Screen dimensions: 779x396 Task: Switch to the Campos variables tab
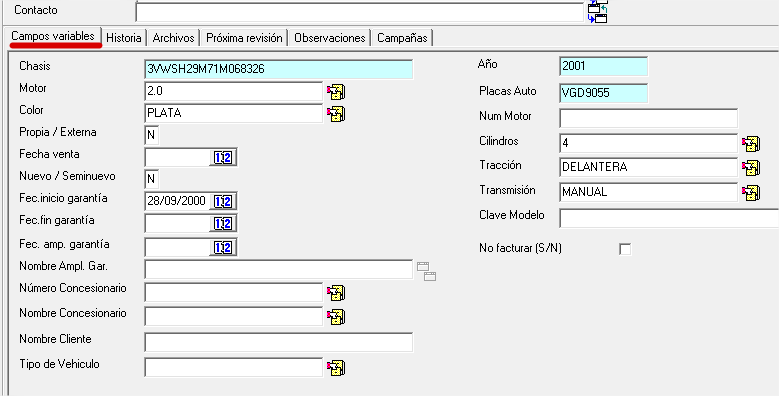(53, 36)
